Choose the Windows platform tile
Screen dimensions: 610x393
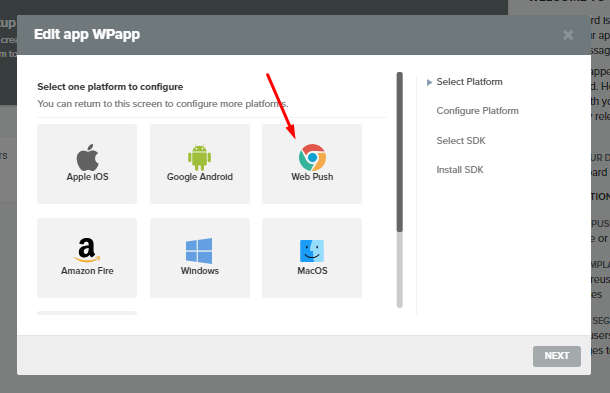pyautogui.click(x=200, y=258)
